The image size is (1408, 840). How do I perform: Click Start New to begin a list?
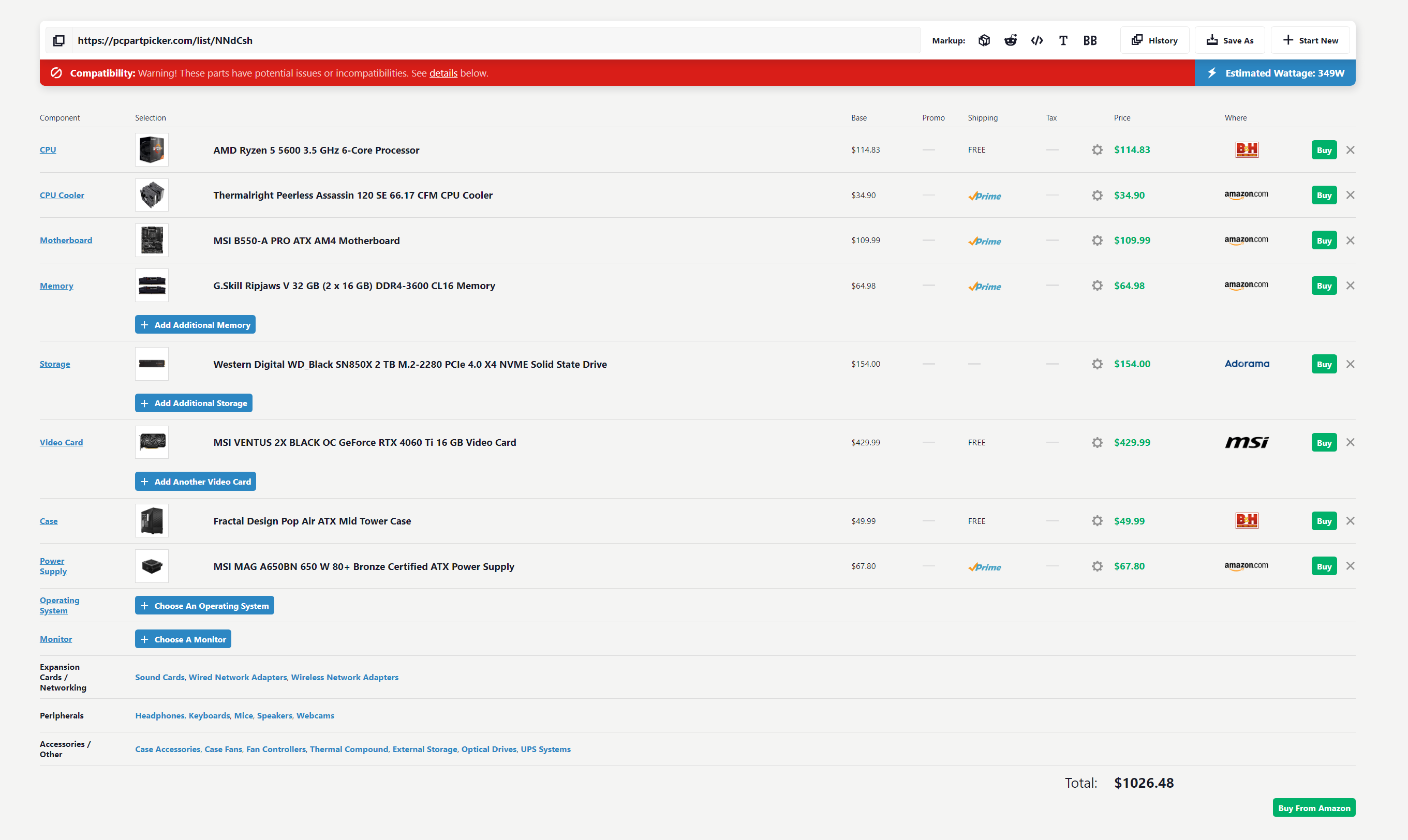point(1310,41)
